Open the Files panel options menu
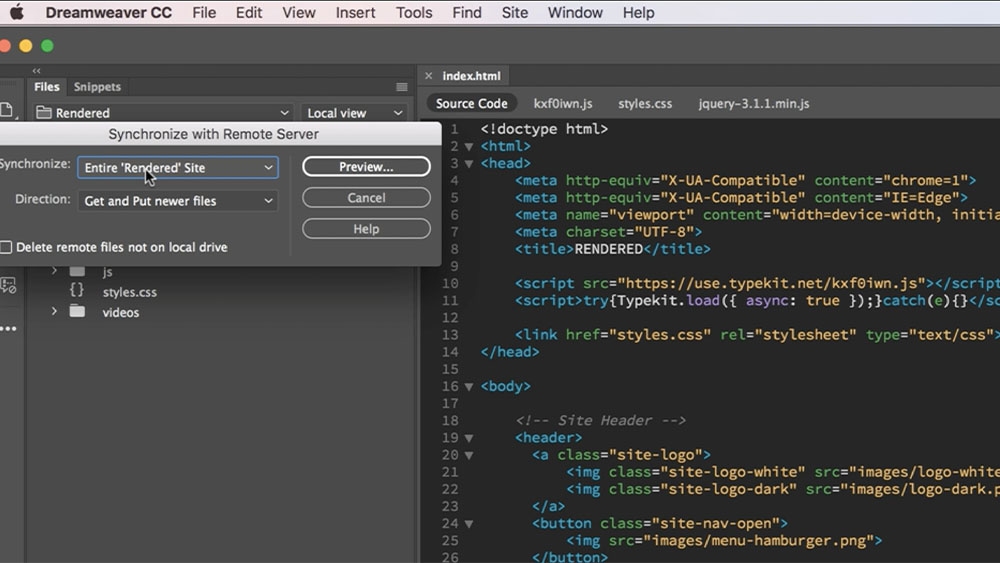 (401, 87)
